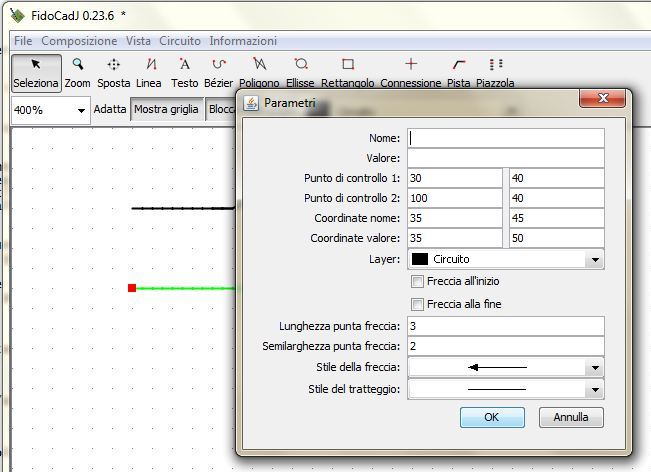This screenshot has width=651, height=472.
Task: Open the Composizione menu
Action: click(79, 41)
